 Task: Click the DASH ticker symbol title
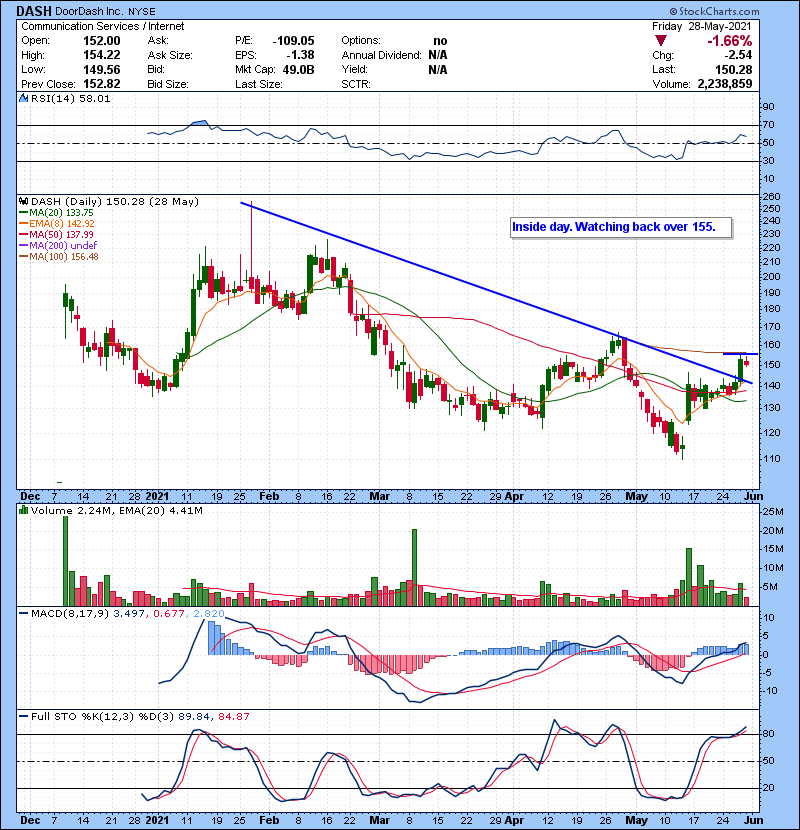click(34, 11)
